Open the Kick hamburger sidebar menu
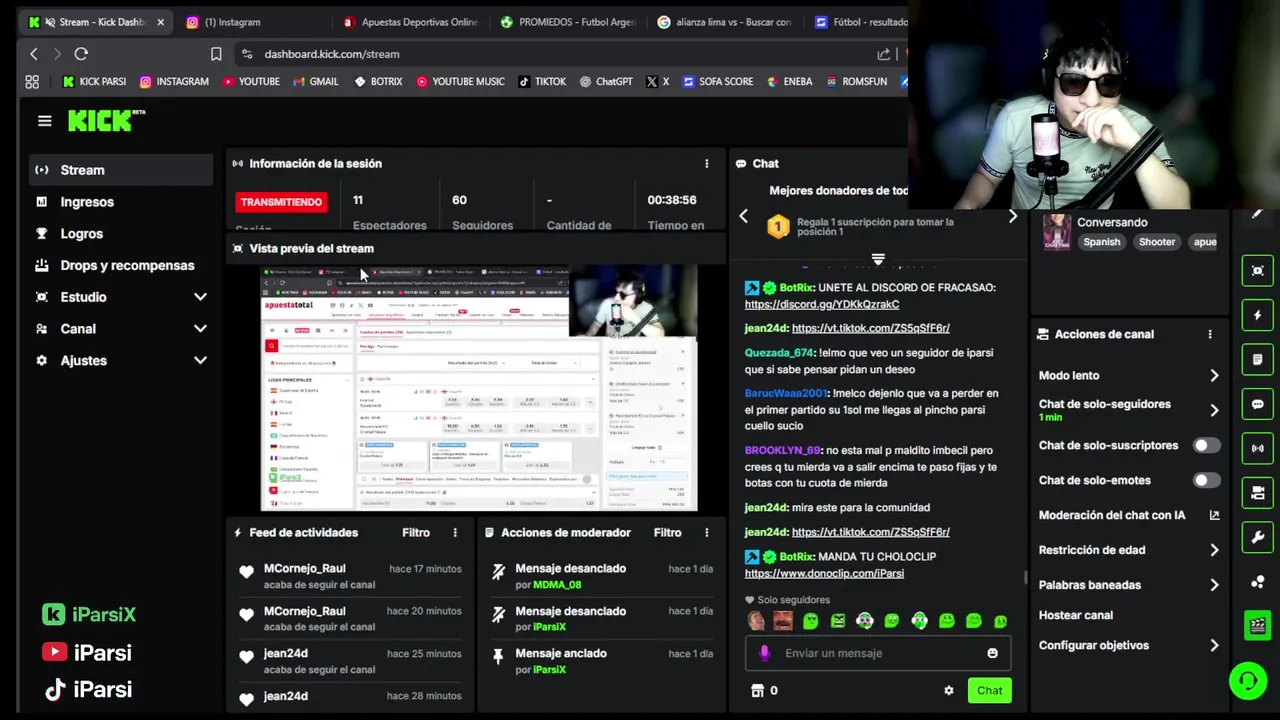Screen dimensions: 1280x720 44,121
